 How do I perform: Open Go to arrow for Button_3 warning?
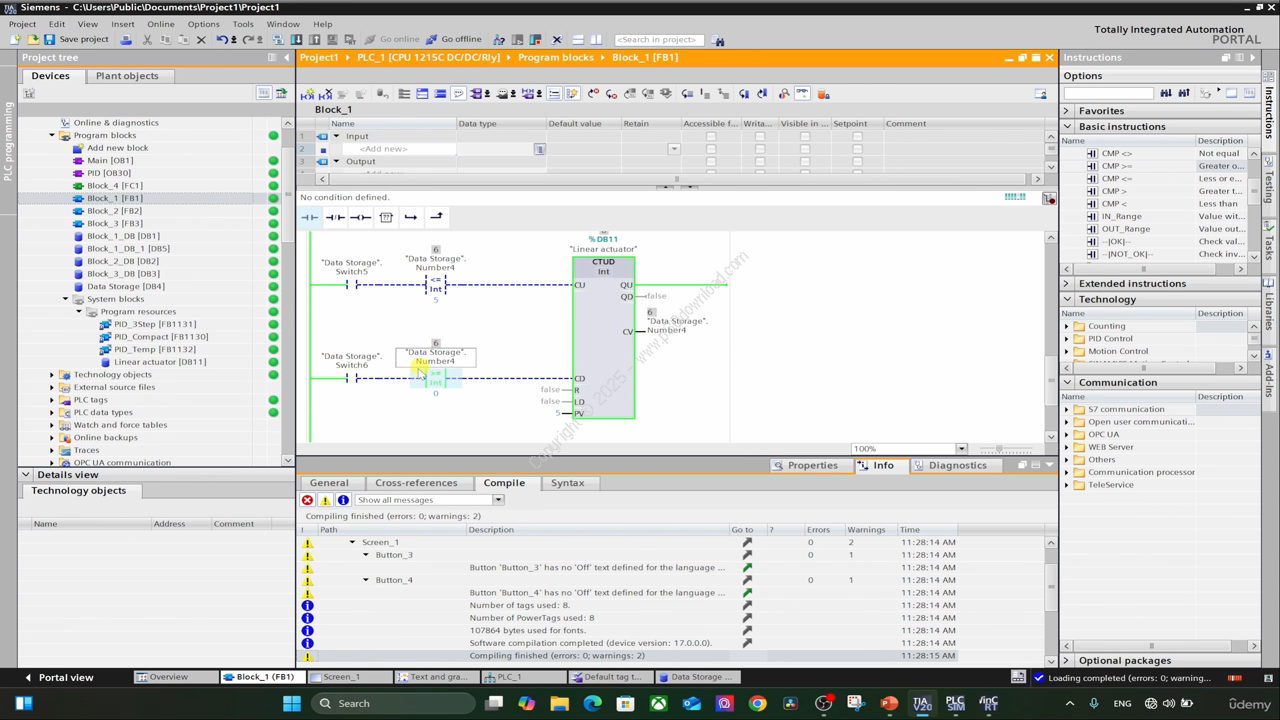coord(746,567)
